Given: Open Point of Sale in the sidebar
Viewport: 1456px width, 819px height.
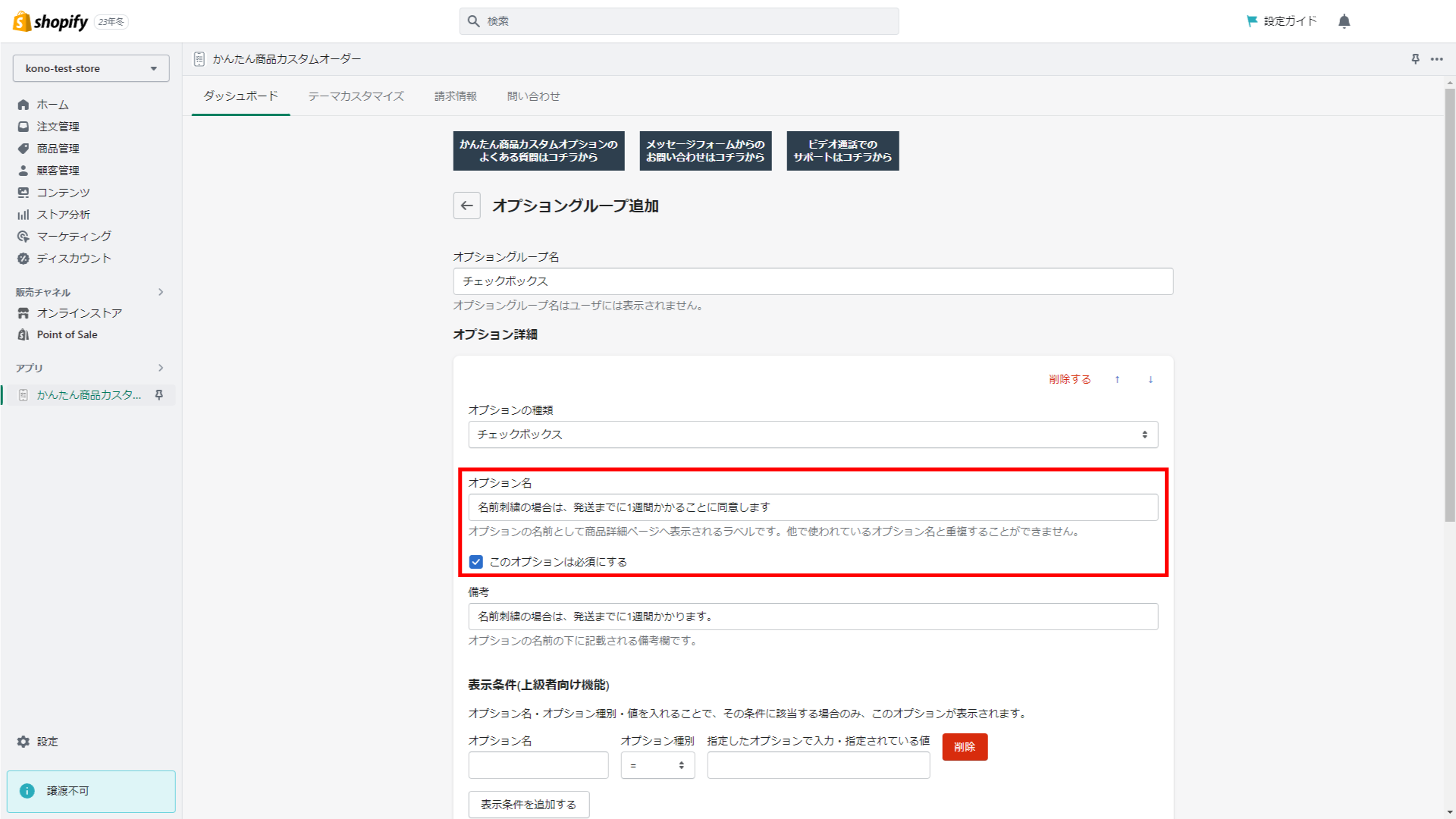Looking at the screenshot, I should (67, 334).
